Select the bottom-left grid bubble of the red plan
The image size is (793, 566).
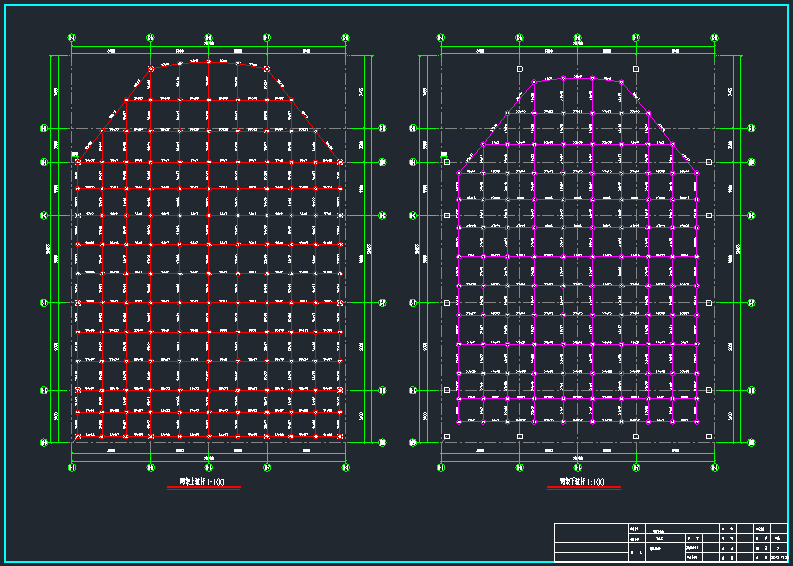pos(72,467)
